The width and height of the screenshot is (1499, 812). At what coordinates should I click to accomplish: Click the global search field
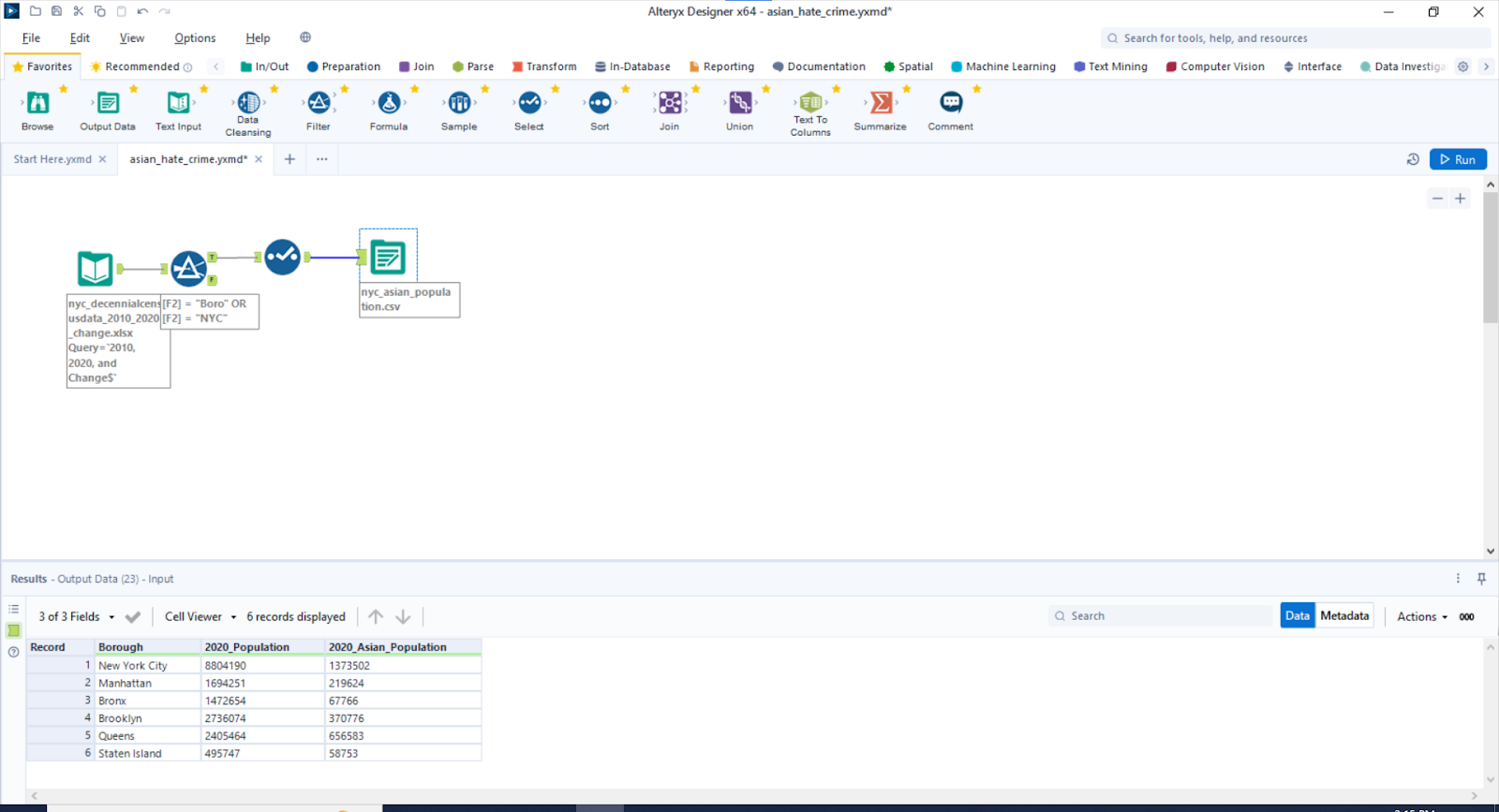tap(1295, 38)
